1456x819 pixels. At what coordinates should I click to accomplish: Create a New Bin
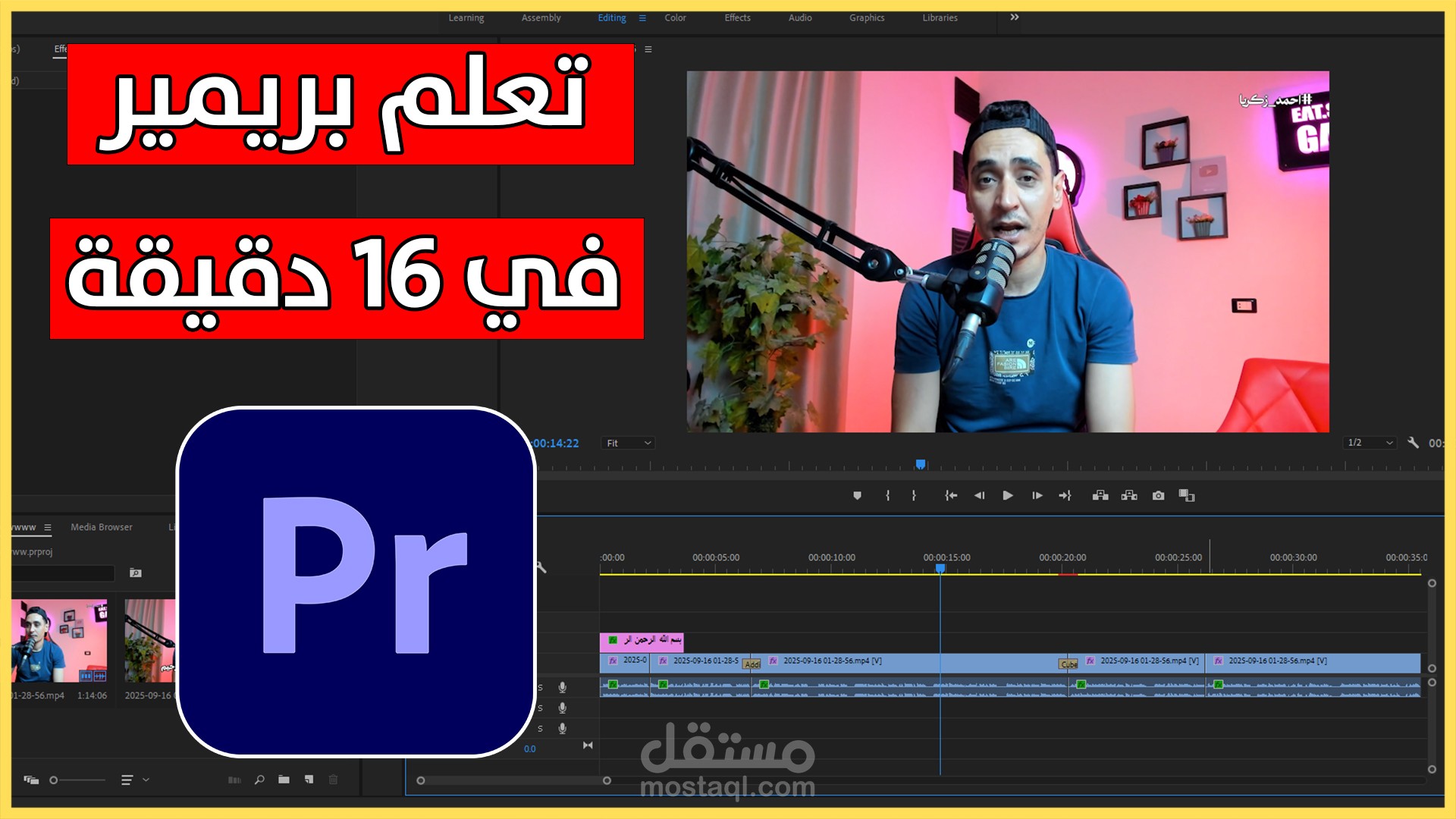click(284, 779)
